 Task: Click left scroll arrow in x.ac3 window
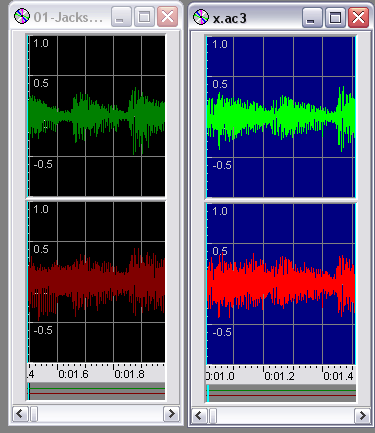(199, 416)
